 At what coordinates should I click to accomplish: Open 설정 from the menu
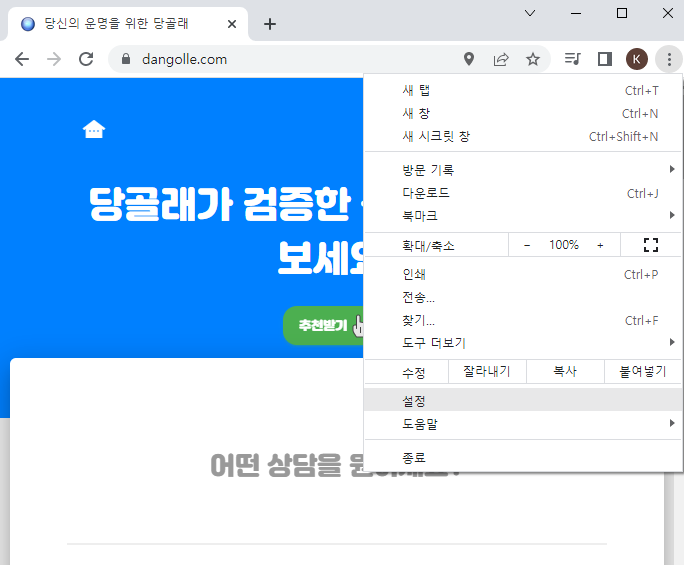pyautogui.click(x=523, y=400)
